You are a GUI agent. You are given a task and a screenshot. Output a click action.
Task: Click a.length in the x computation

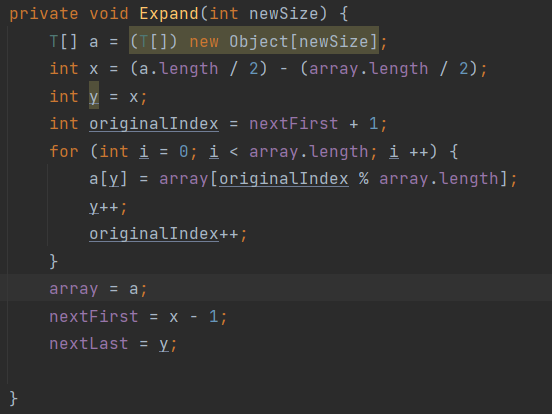(x=179, y=68)
